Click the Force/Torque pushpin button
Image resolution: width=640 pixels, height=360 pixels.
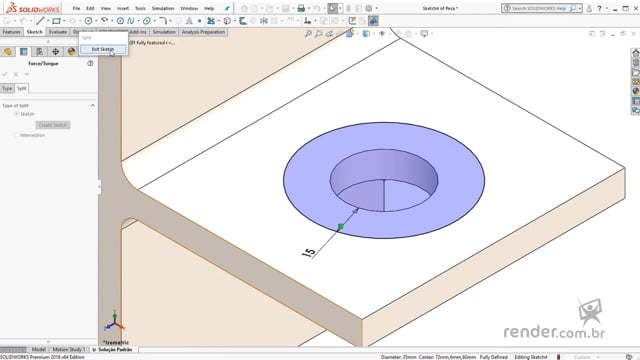27,74
